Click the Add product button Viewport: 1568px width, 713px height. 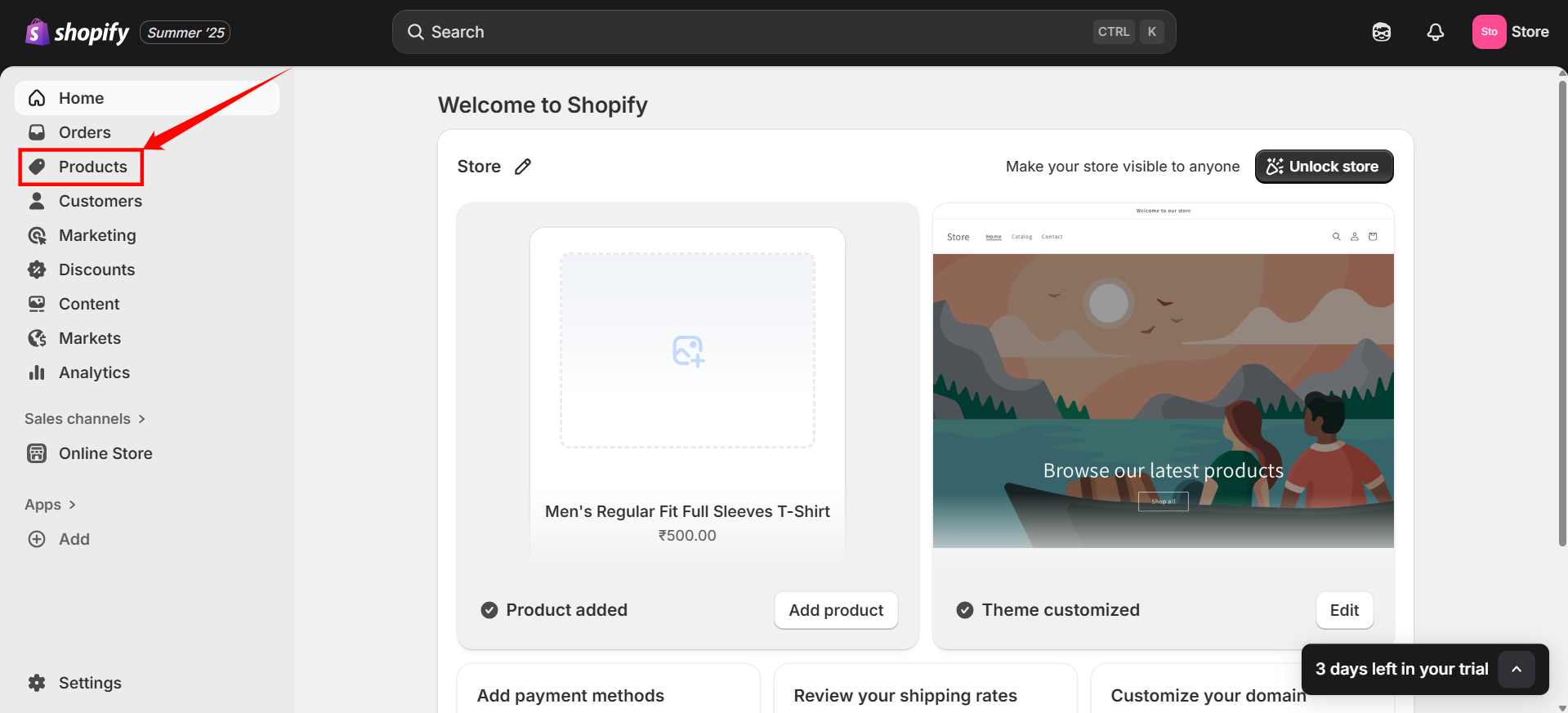[836, 610]
